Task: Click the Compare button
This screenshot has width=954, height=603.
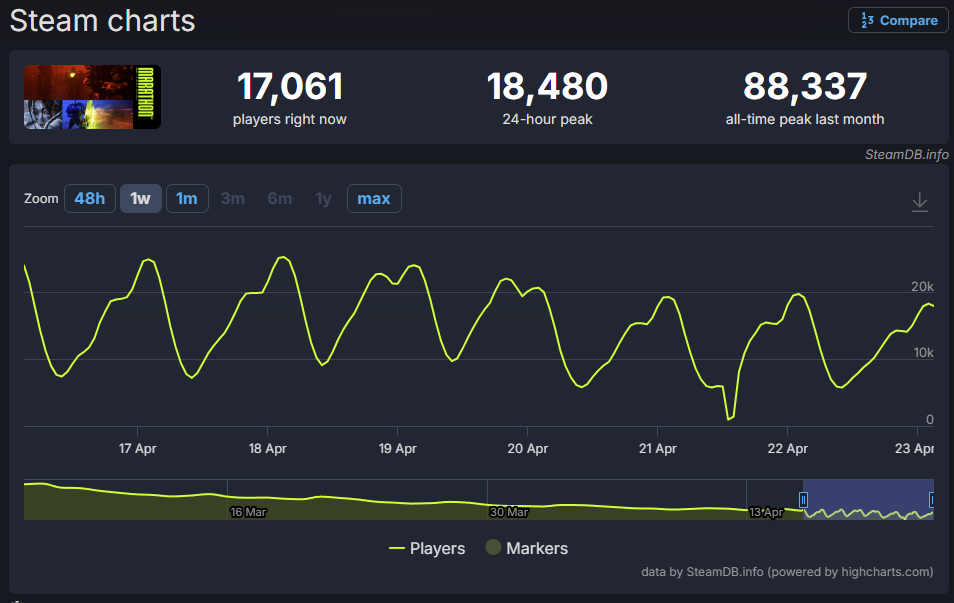Action: [x=898, y=20]
